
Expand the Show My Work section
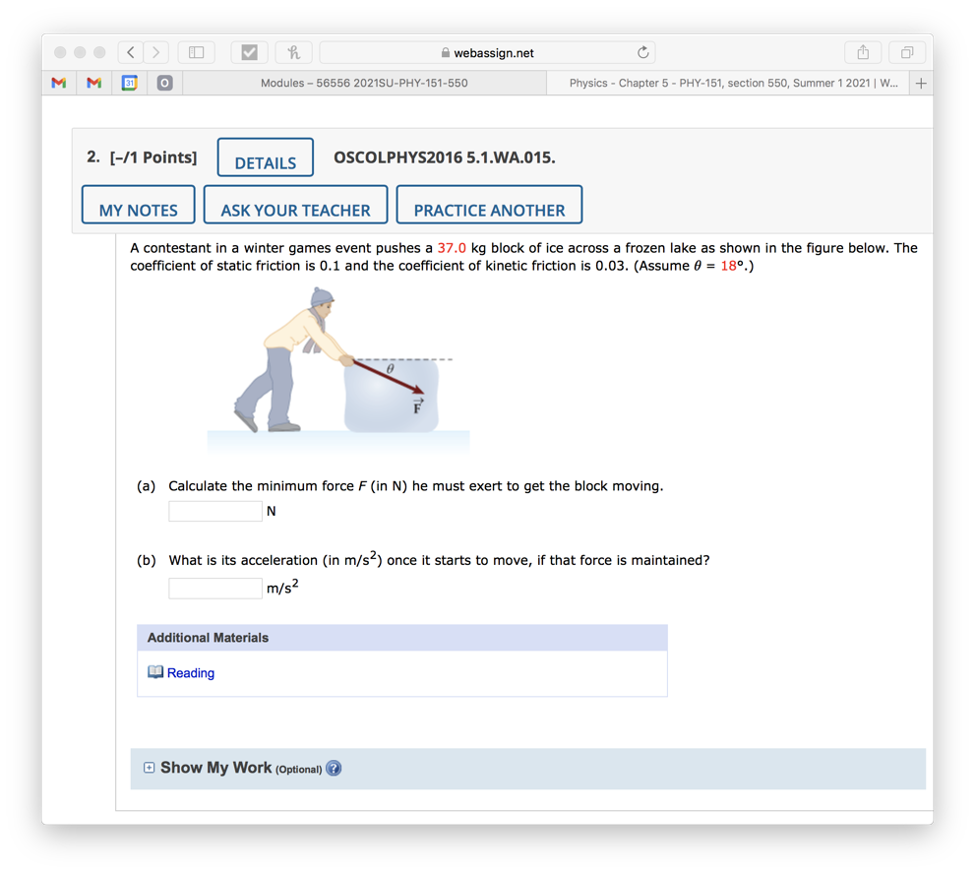tap(148, 766)
